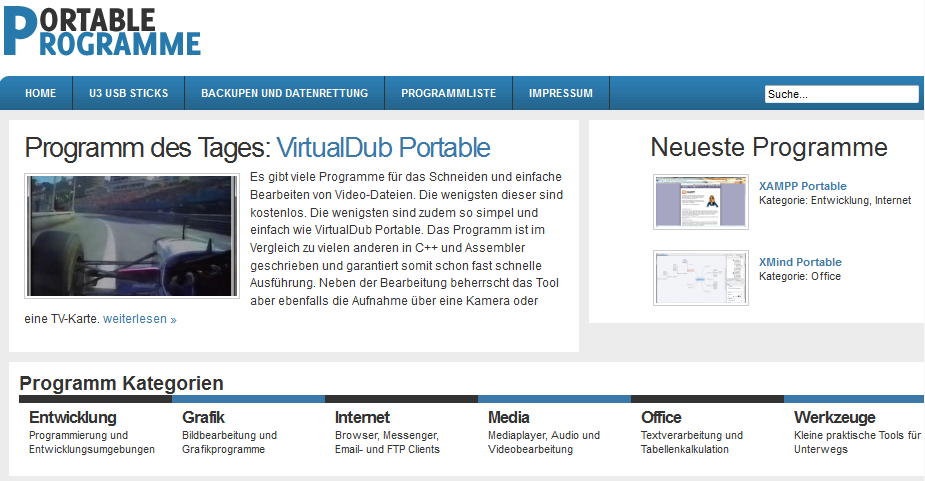This screenshot has height=481, width=925.
Task: Click the XMind Portable mind-map thumbnail
Action: [x=701, y=278]
